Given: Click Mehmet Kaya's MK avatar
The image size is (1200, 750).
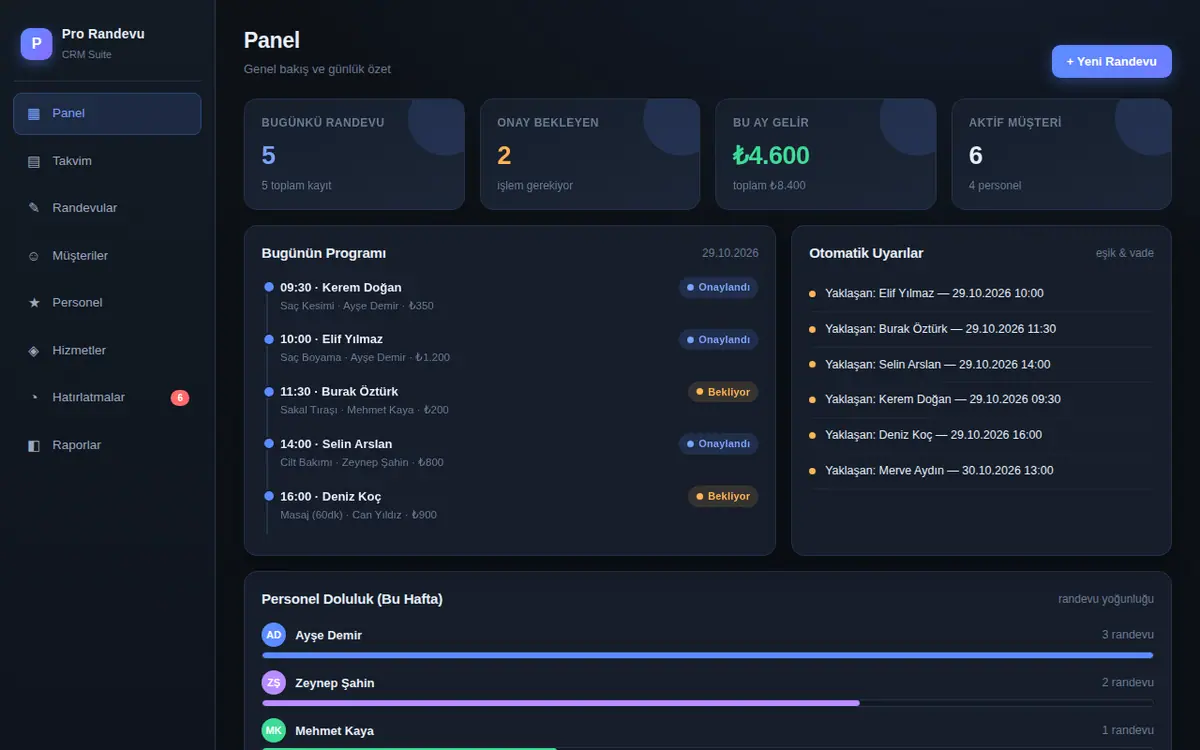Looking at the screenshot, I should pos(274,731).
